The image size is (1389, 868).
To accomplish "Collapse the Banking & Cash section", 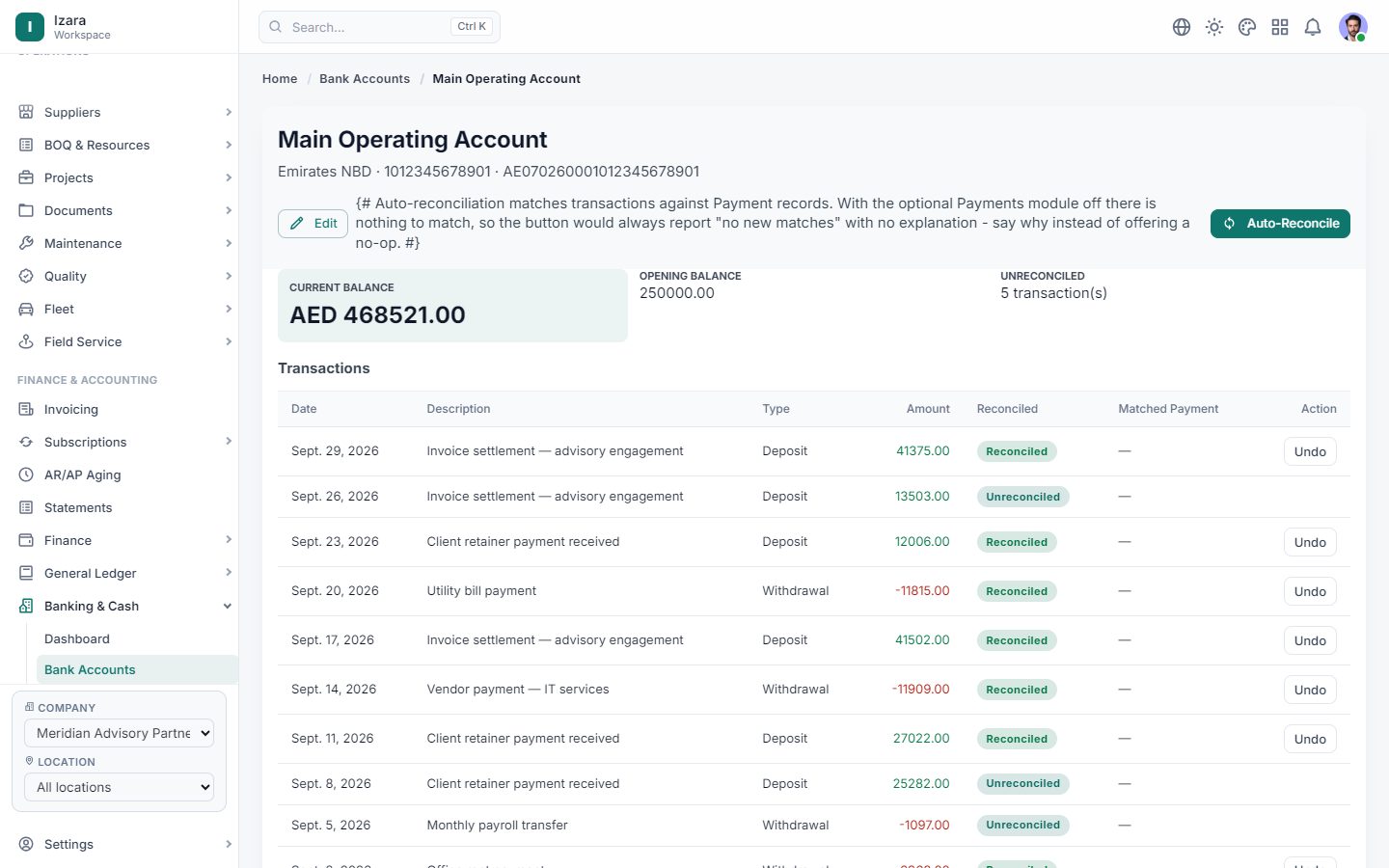I will 228,606.
